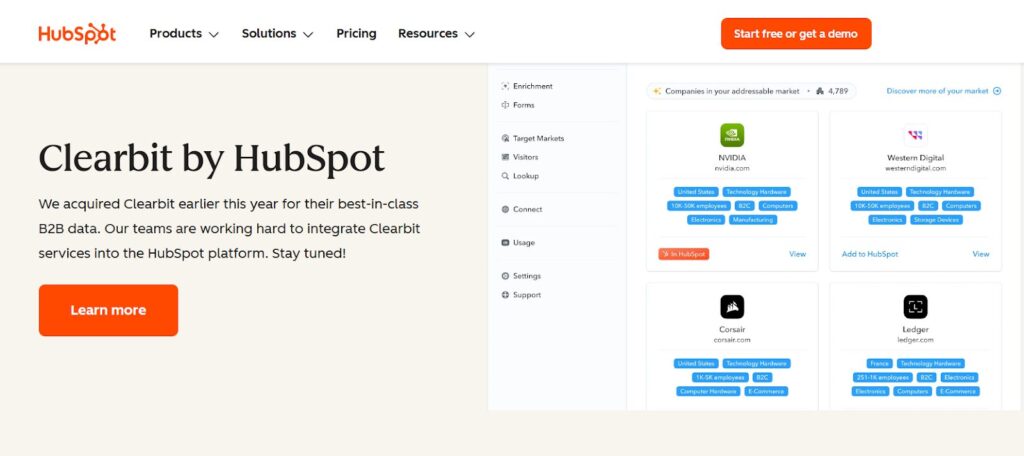1024x456 pixels.
Task: Open Support in the sidebar
Action: click(x=526, y=295)
